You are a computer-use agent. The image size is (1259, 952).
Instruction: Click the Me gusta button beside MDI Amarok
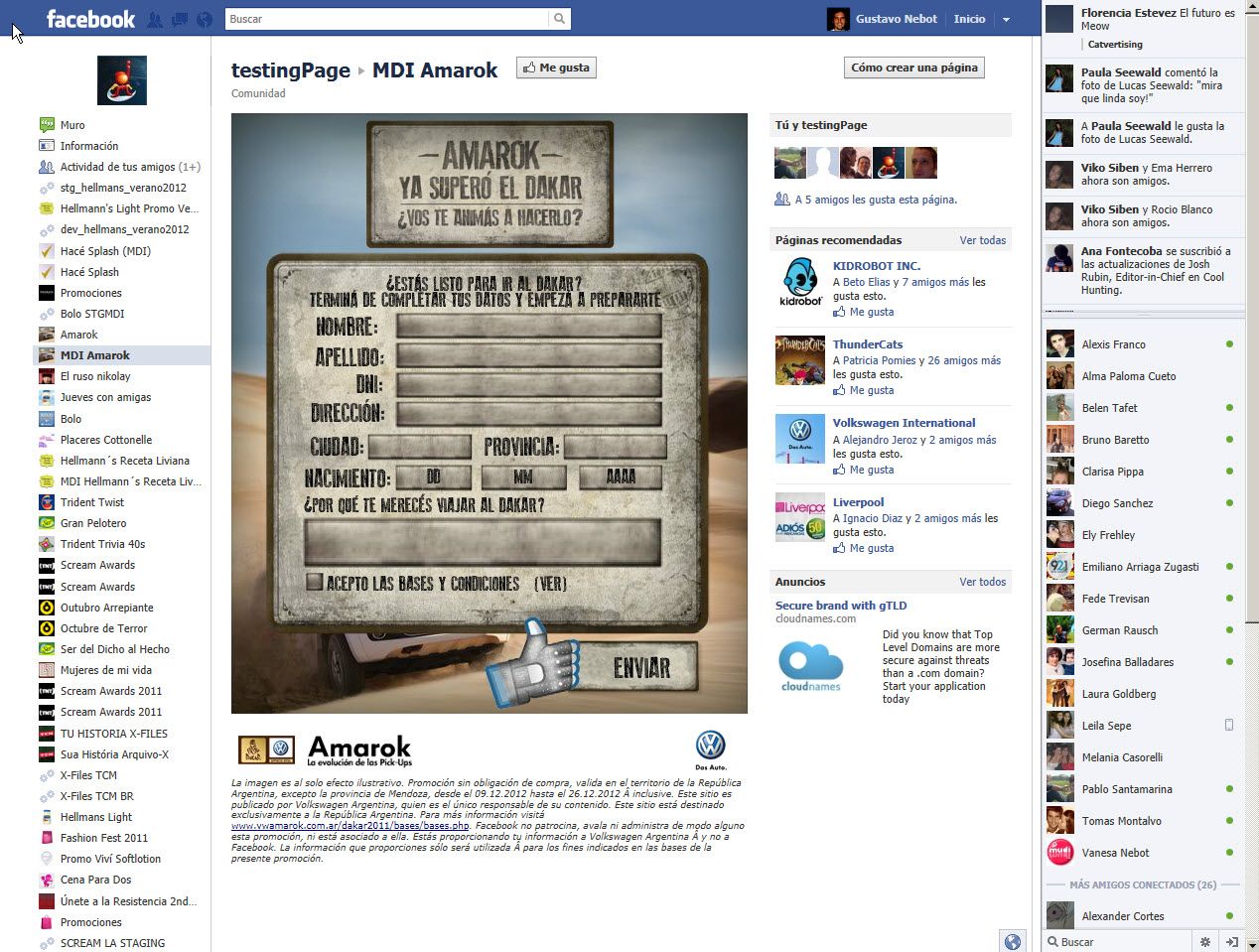pos(556,68)
